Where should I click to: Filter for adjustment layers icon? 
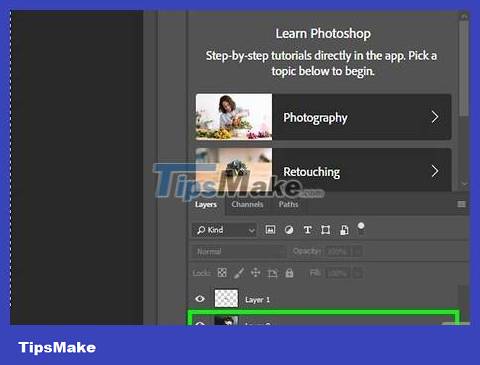tap(289, 230)
